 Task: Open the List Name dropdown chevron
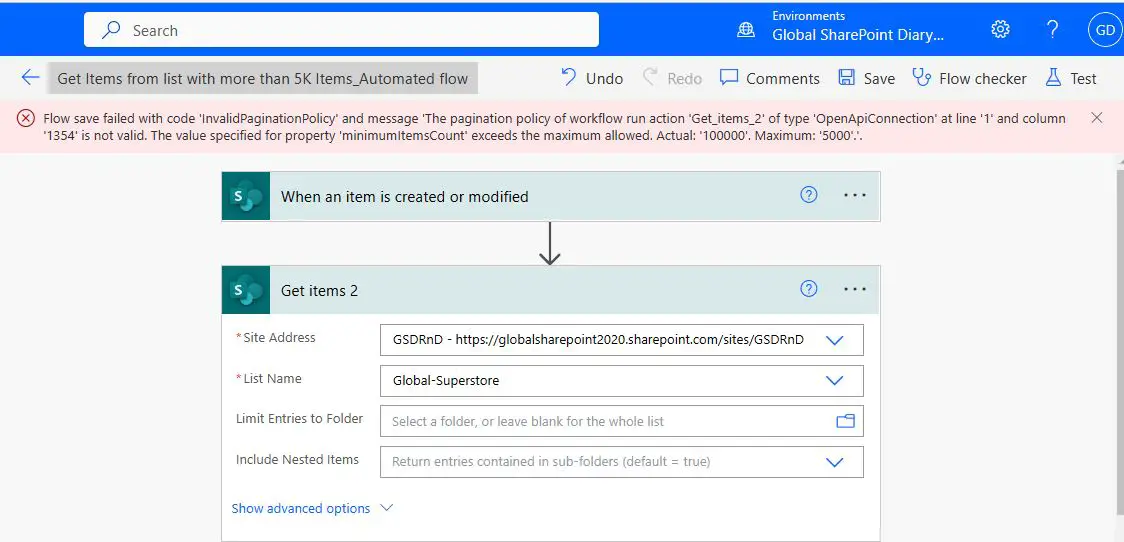(834, 381)
